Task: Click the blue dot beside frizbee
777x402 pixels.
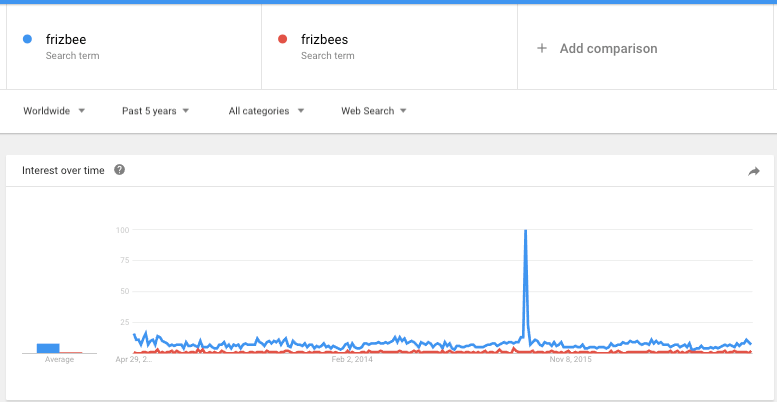Action: pyautogui.click(x=27, y=39)
